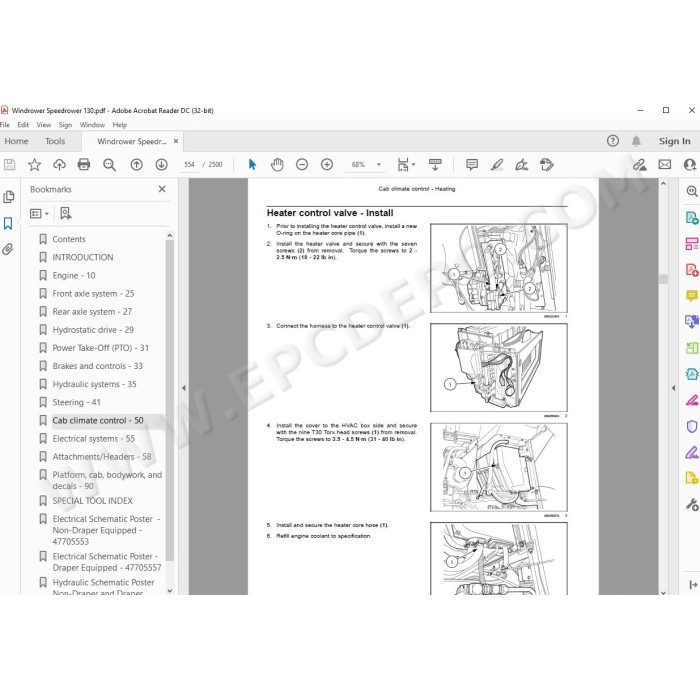
Task: Open the notifications bell
Action: [x=636, y=141]
